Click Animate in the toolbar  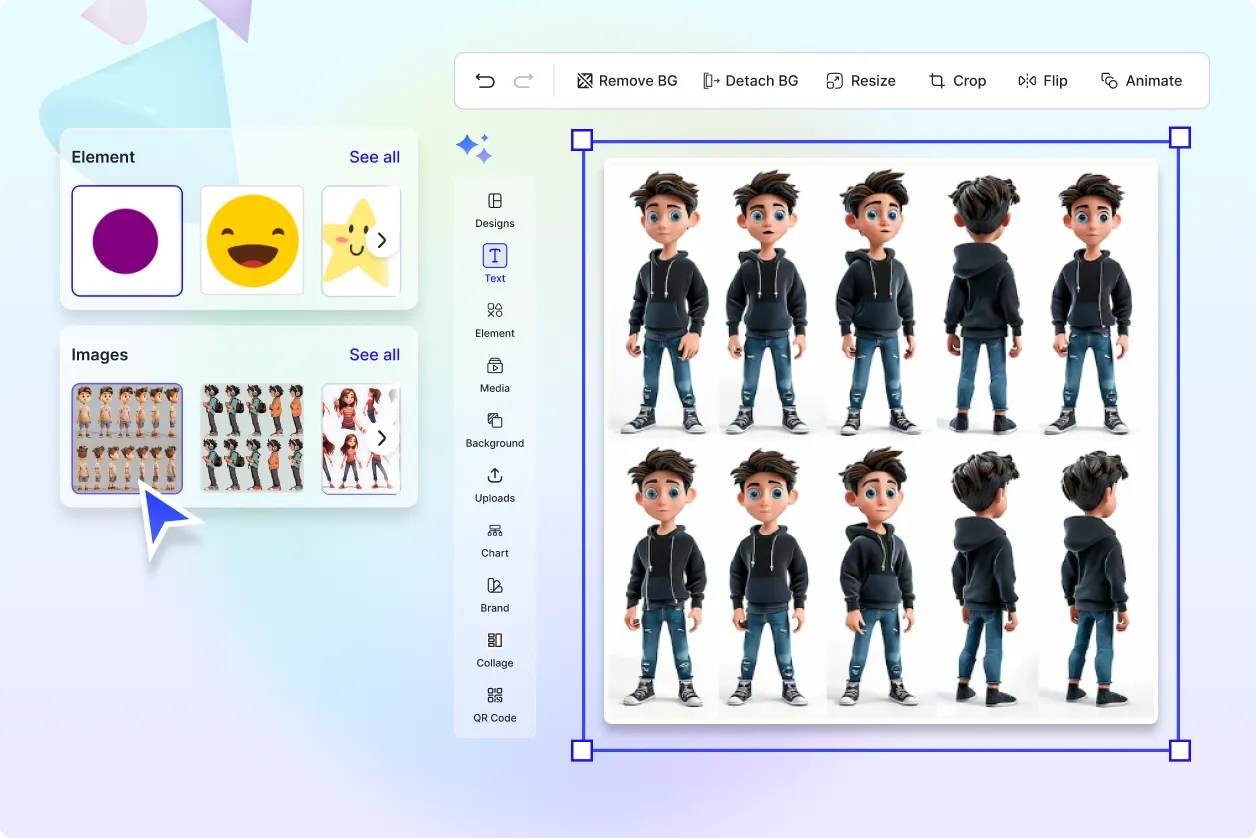click(1141, 80)
